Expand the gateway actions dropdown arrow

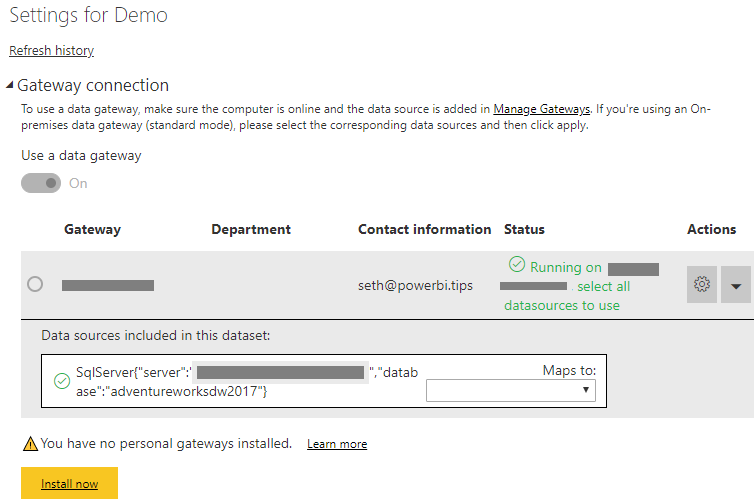click(x=737, y=285)
